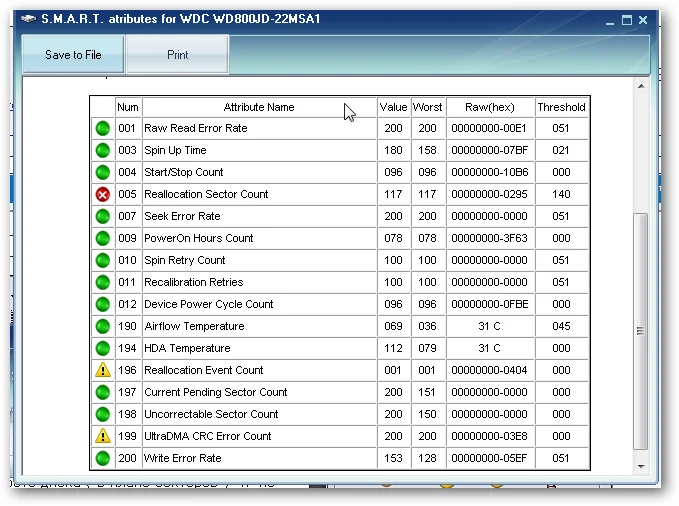The image size is (679, 506).
Task: Click raw value 00000000-0295
Action: [489, 195]
